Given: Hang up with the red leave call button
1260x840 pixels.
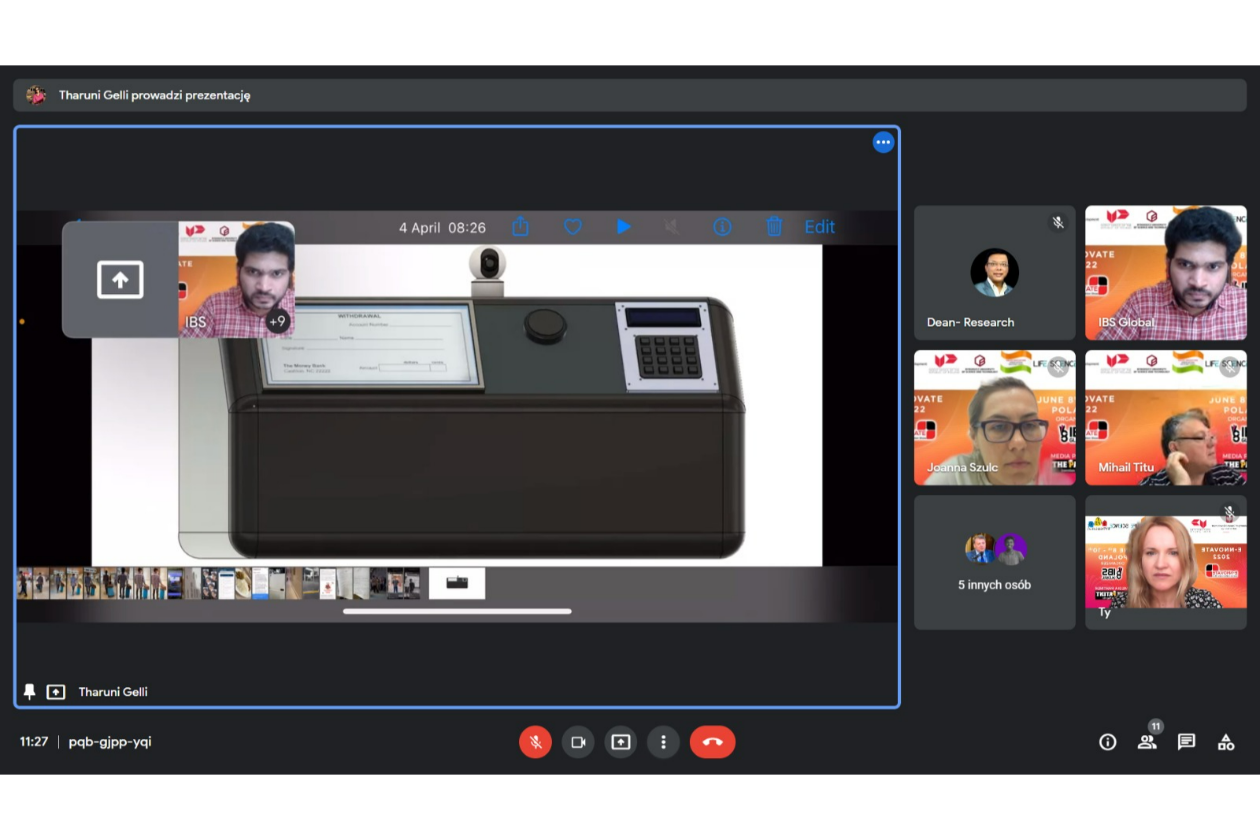Looking at the screenshot, I should pos(712,742).
